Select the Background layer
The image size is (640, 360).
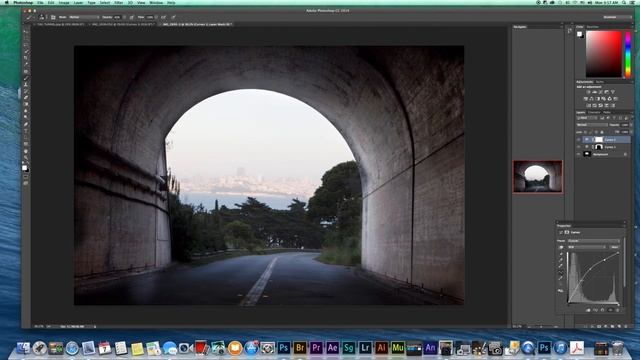603,154
